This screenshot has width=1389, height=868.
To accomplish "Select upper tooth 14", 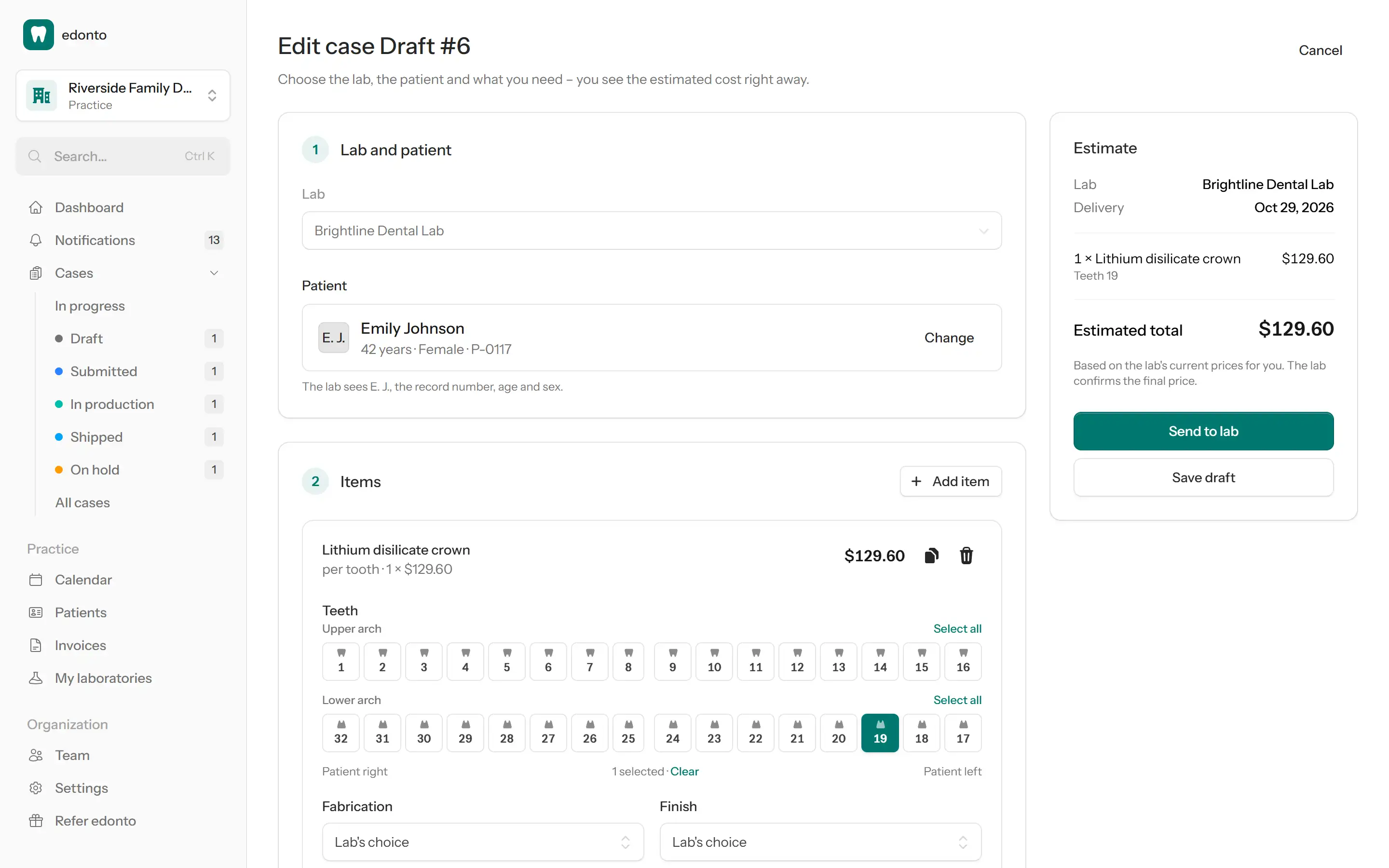I will [x=880, y=661].
